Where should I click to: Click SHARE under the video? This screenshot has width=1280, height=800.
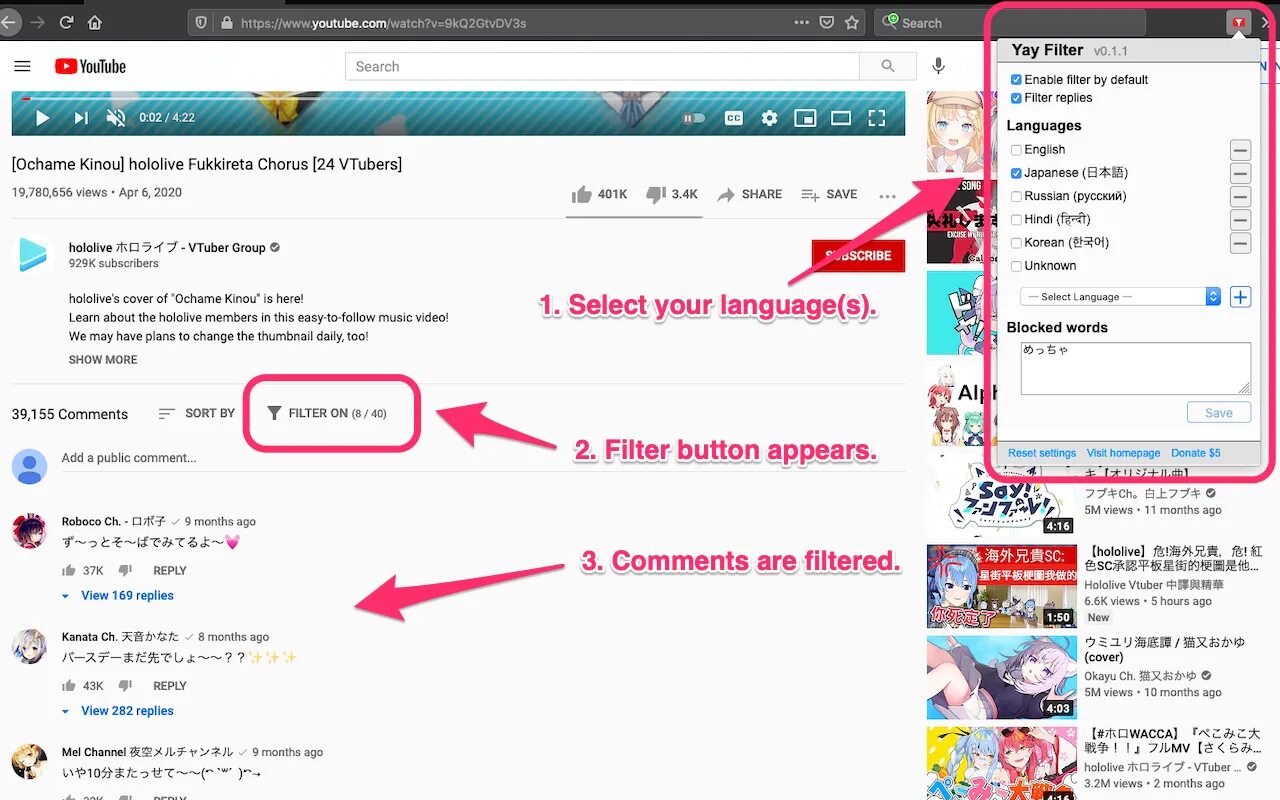(749, 194)
